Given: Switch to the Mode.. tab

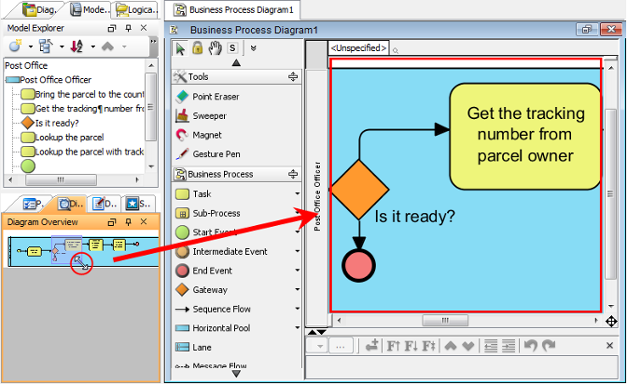Looking at the screenshot, I should click(x=90, y=10).
